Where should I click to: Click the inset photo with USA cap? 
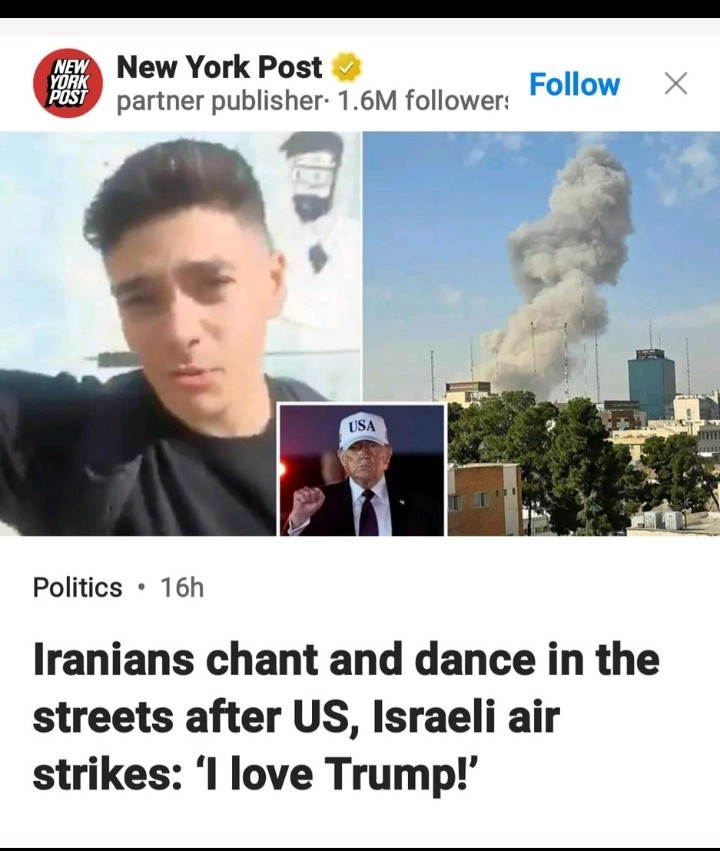pos(362,470)
